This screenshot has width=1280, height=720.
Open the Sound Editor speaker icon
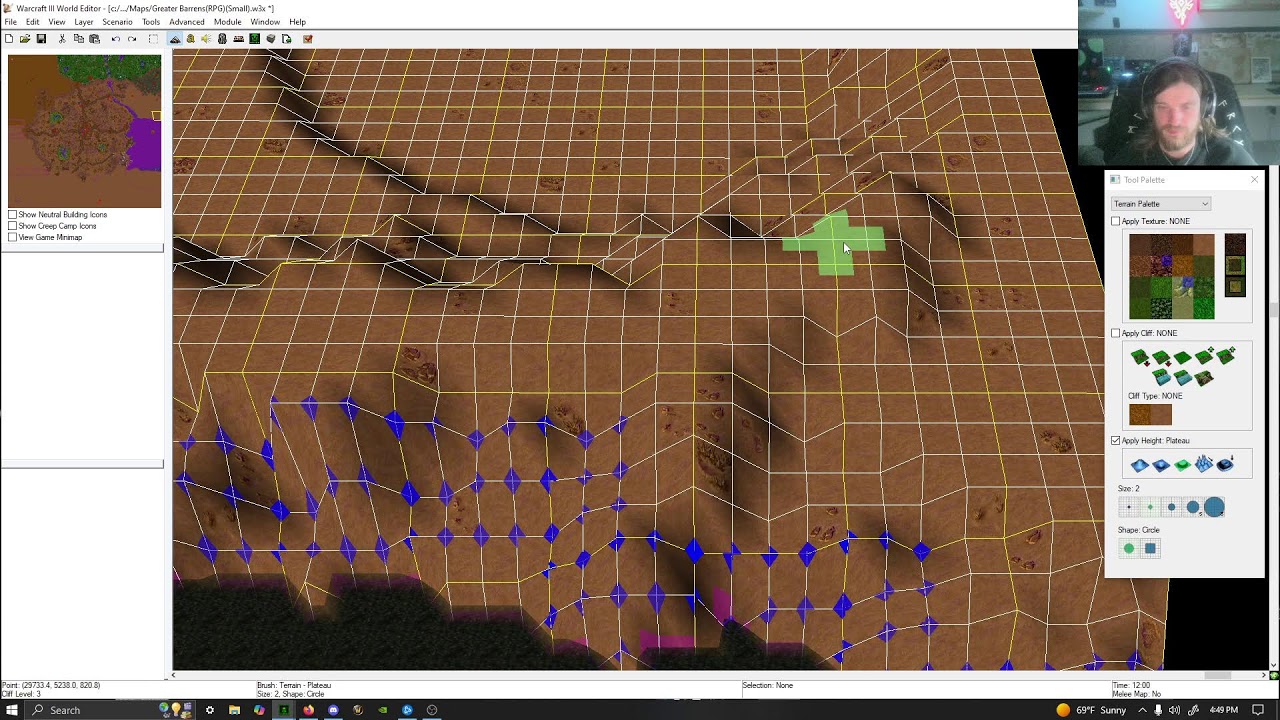[206, 39]
